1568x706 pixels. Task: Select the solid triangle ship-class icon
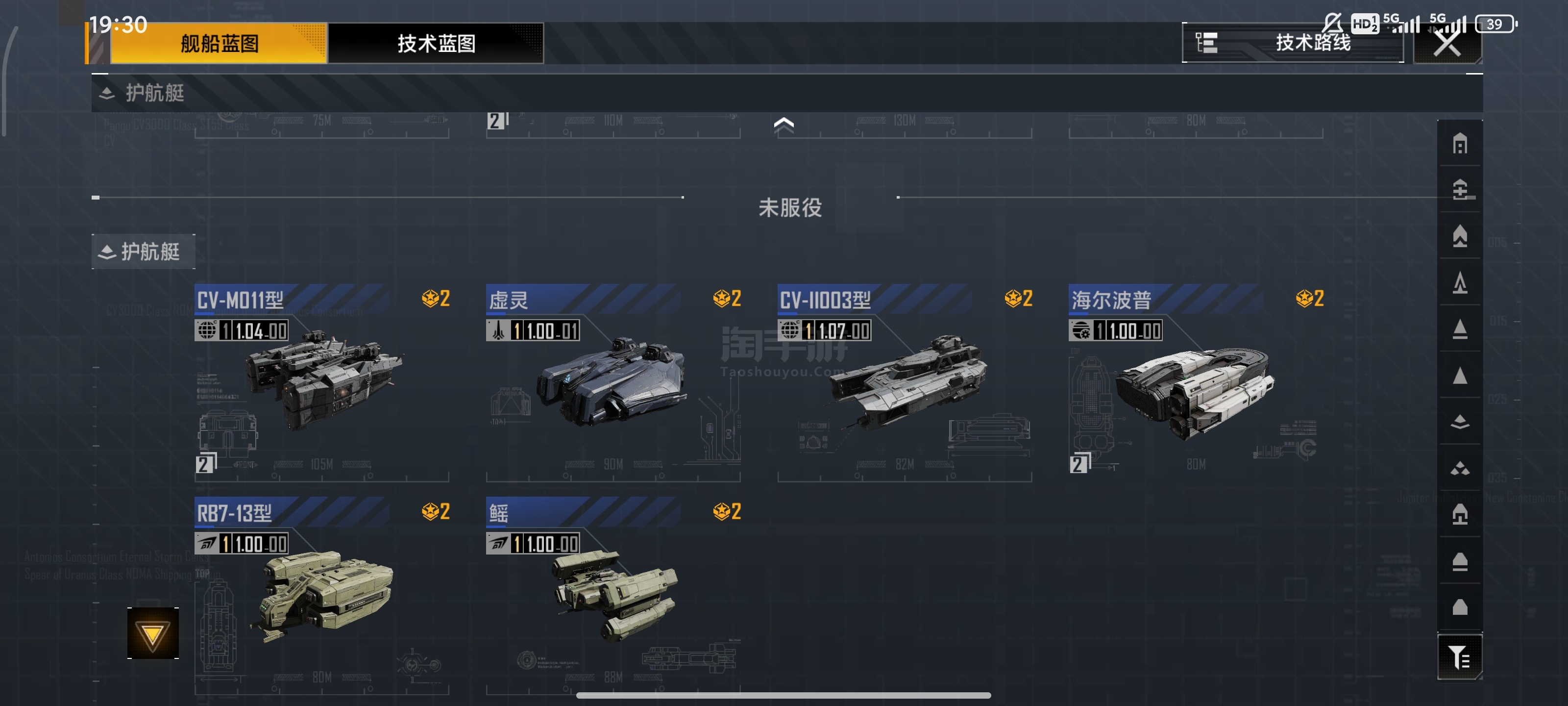click(1460, 376)
